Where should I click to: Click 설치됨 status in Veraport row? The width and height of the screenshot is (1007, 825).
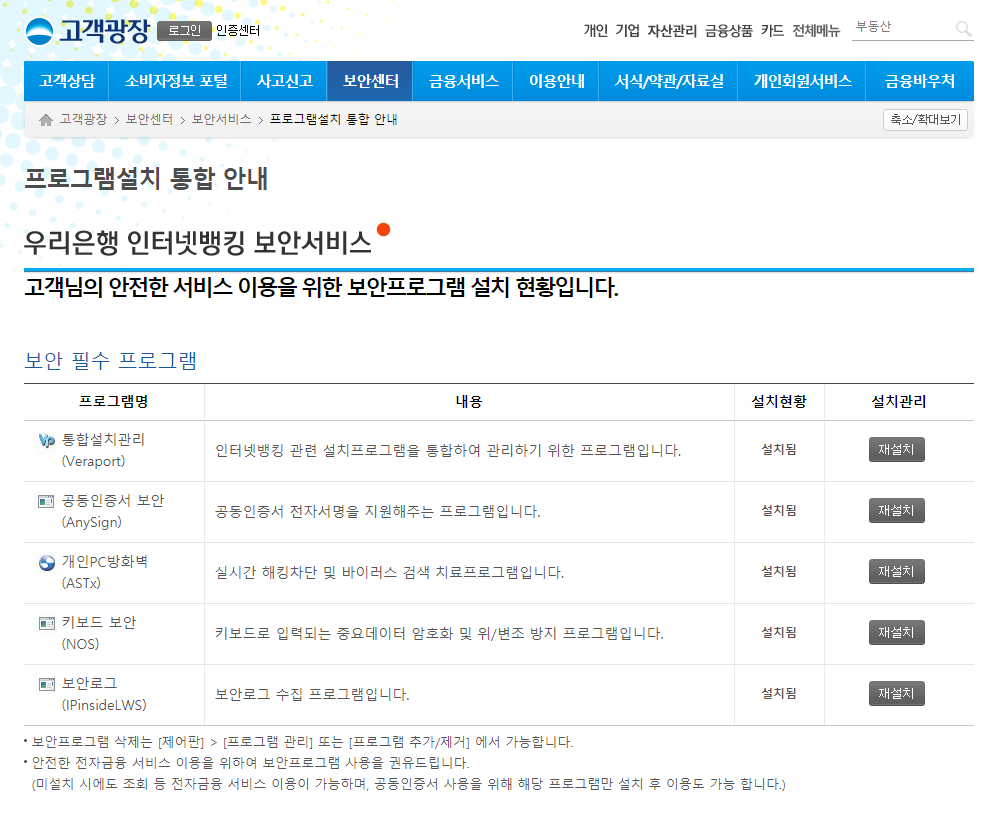[779, 449]
